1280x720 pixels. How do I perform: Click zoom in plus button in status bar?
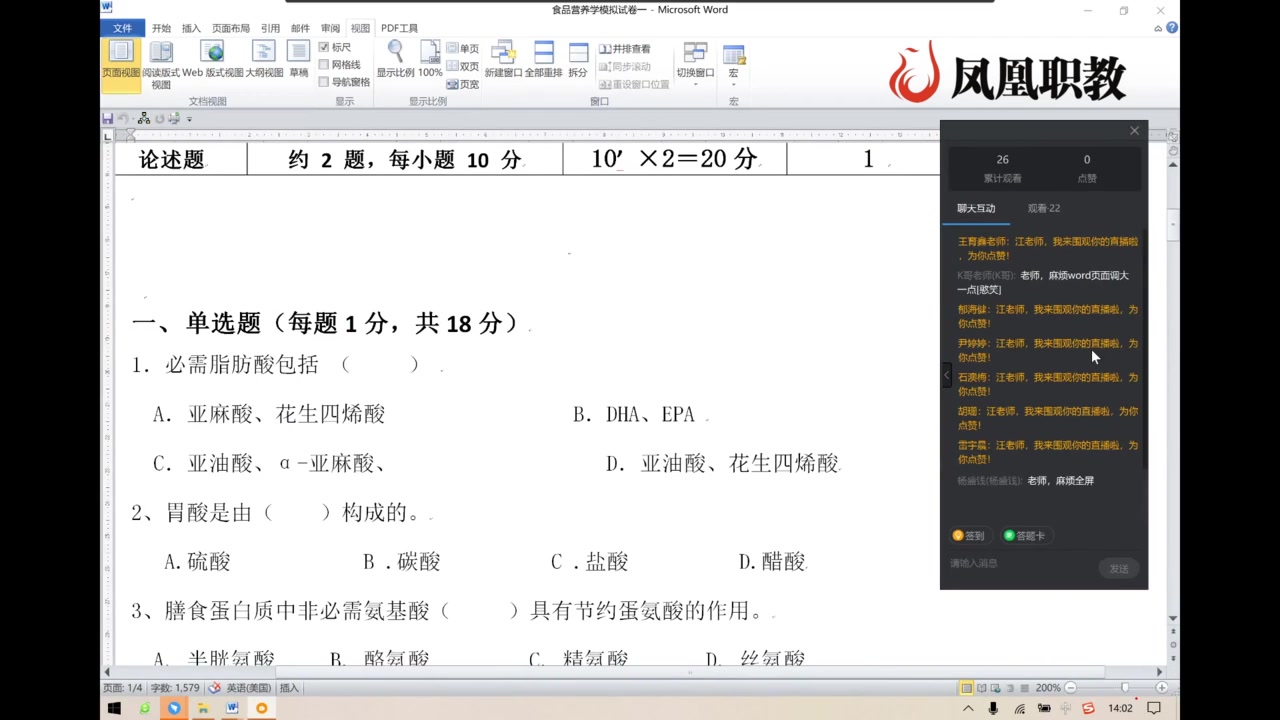click(1162, 688)
